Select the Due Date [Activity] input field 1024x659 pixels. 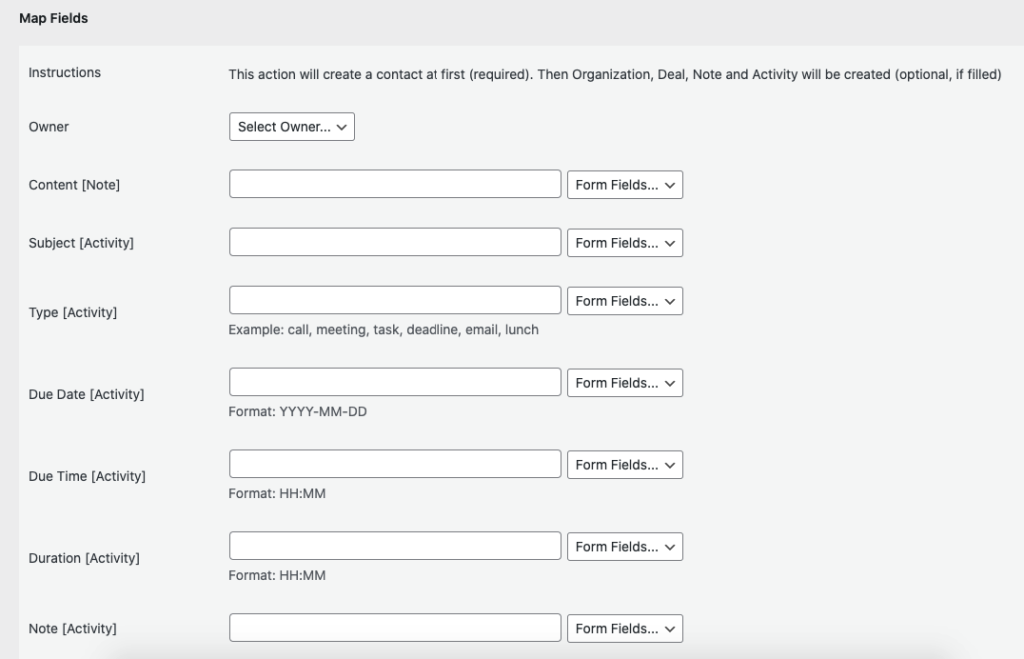click(x=394, y=382)
